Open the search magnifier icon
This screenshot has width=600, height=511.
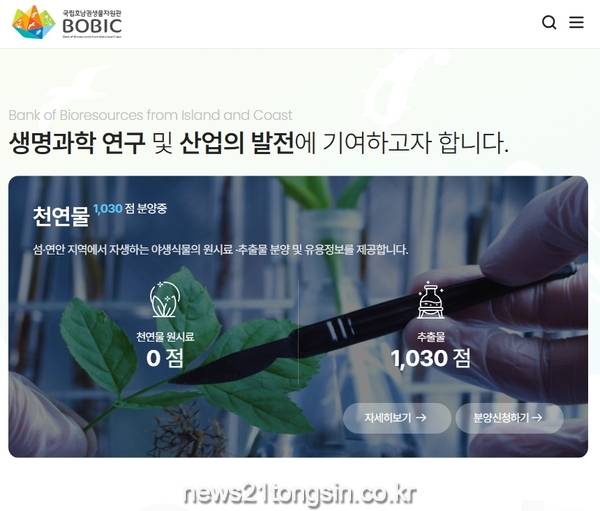549,23
